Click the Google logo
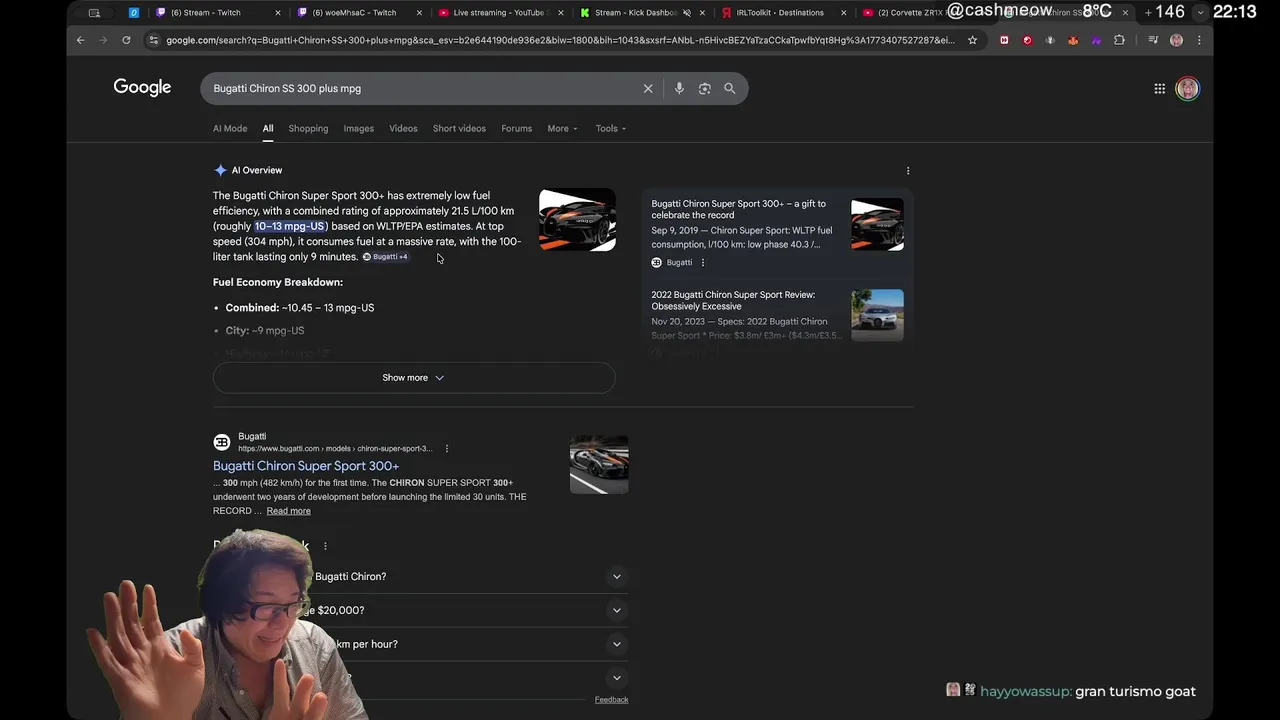 pyautogui.click(x=142, y=87)
